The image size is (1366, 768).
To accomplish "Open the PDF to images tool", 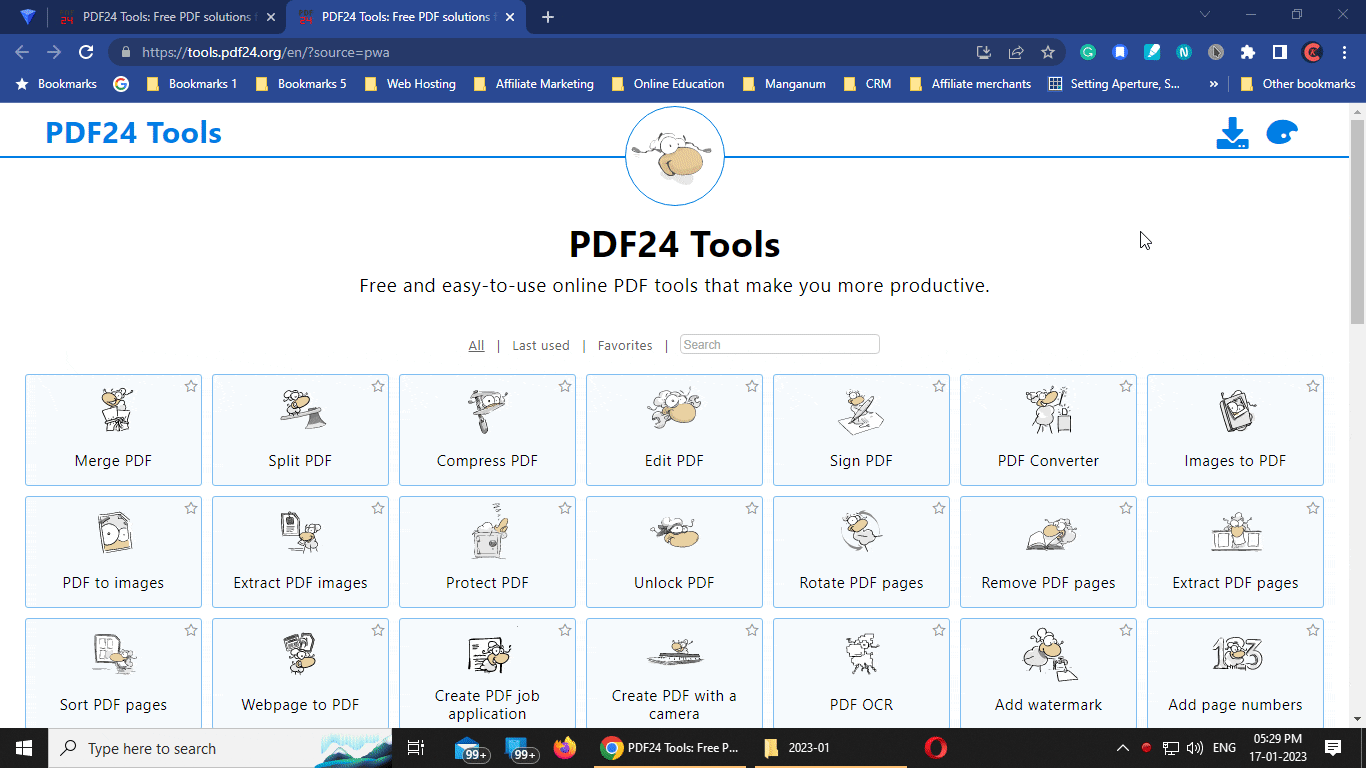I will pyautogui.click(x=113, y=552).
